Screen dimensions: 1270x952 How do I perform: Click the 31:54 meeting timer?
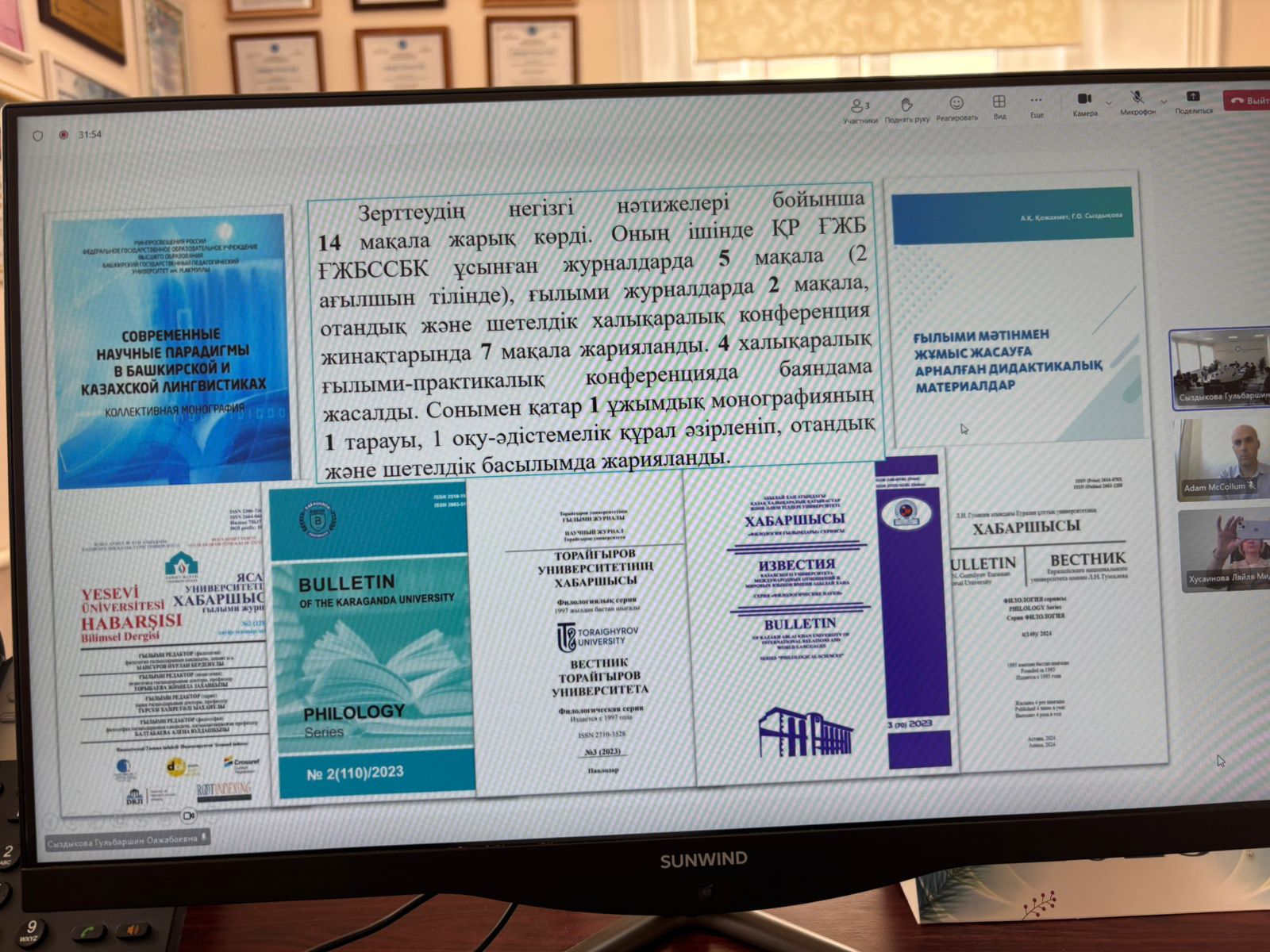(x=90, y=135)
